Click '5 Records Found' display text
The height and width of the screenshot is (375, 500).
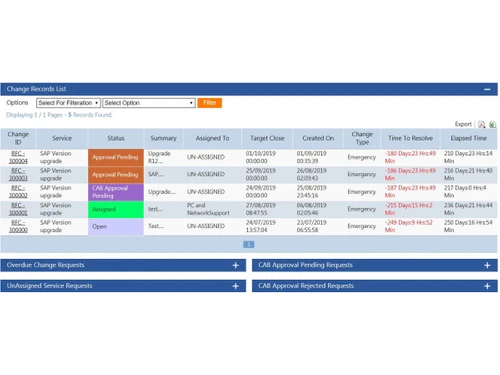tap(90, 115)
